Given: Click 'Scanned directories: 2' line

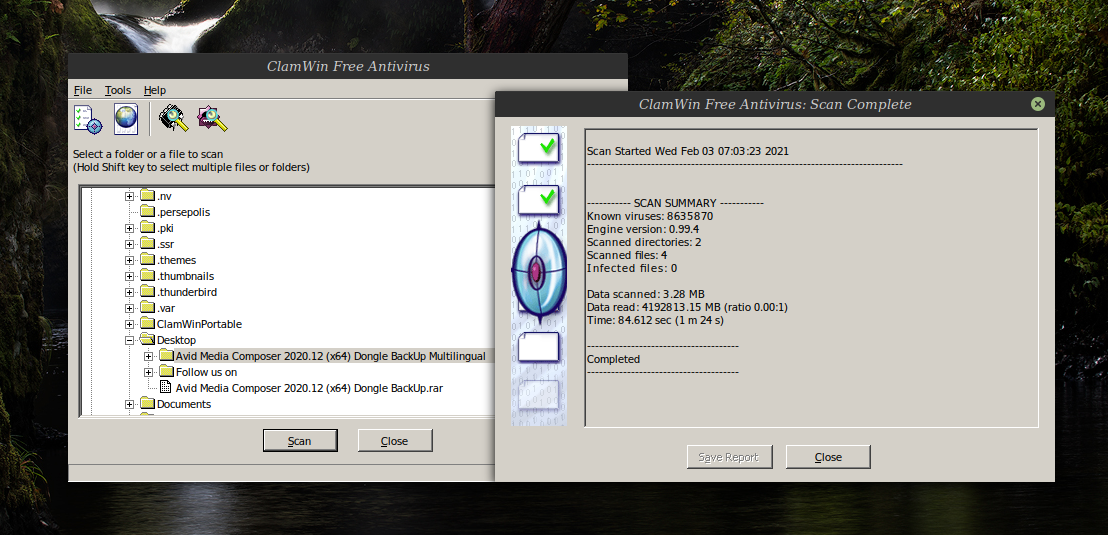Looking at the screenshot, I should (644, 242).
